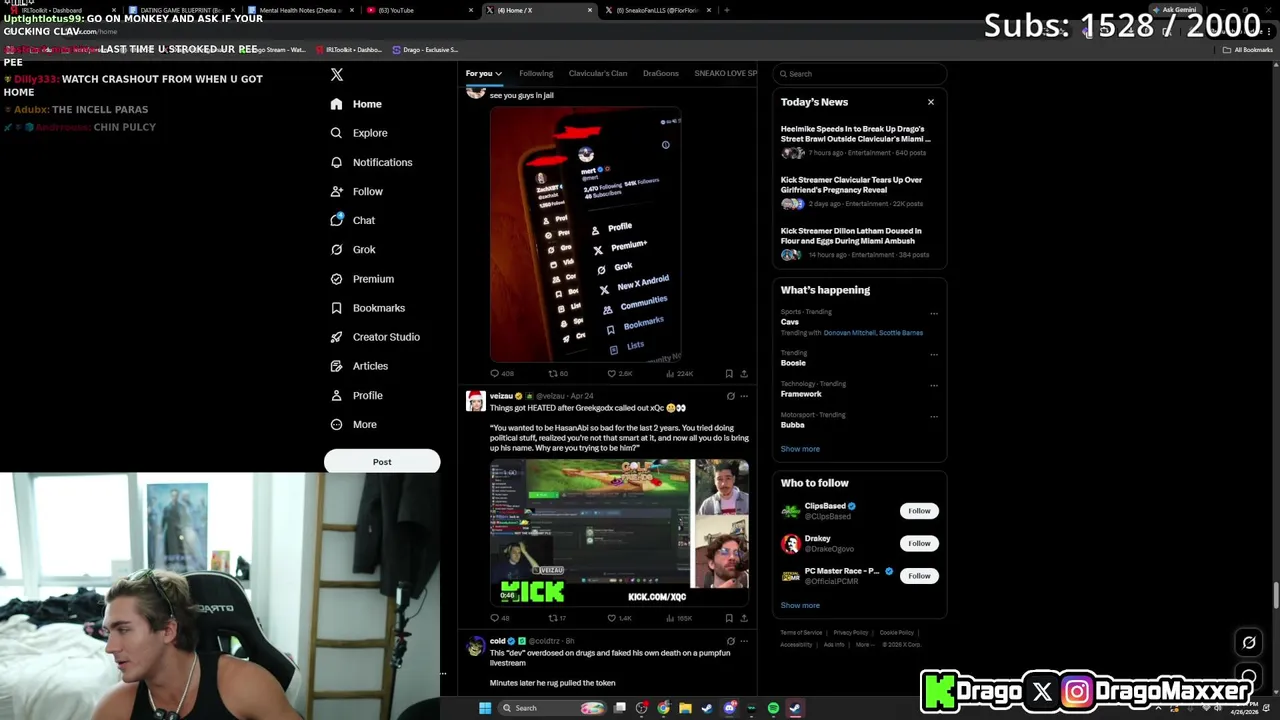Ask Grok about cold's tweet

pyautogui.click(x=730, y=641)
